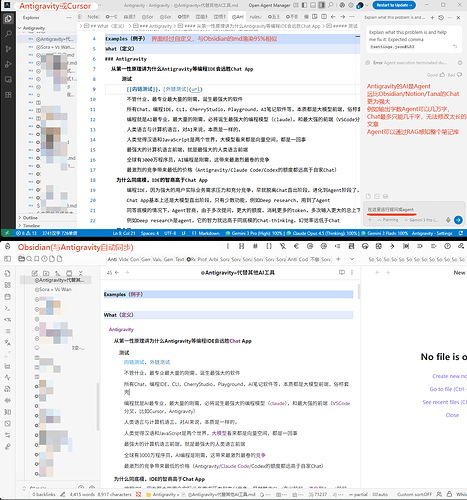Switch to the 'Text' tab in Obsidian
Image resolution: width=467 pixels, height=500 pixels.
tap(180, 259)
